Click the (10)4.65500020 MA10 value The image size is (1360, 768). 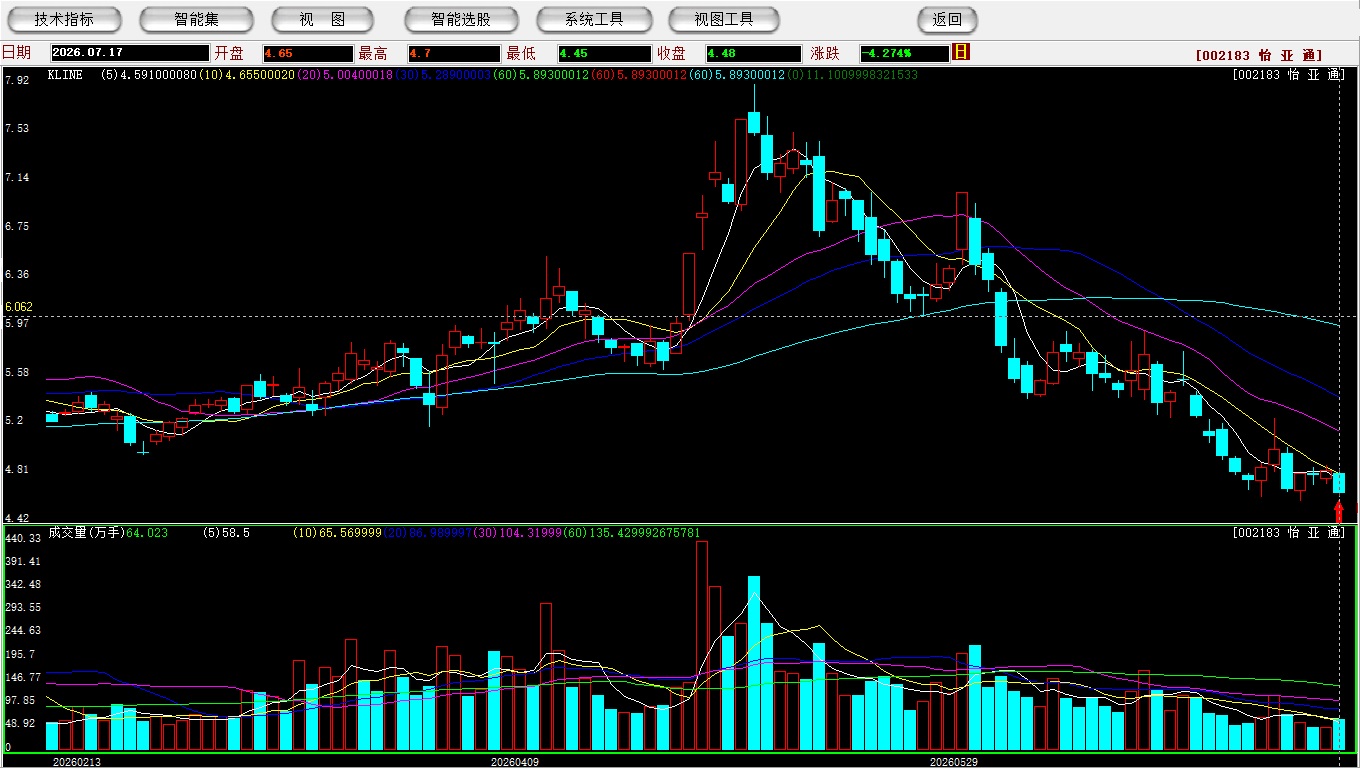tap(246, 75)
